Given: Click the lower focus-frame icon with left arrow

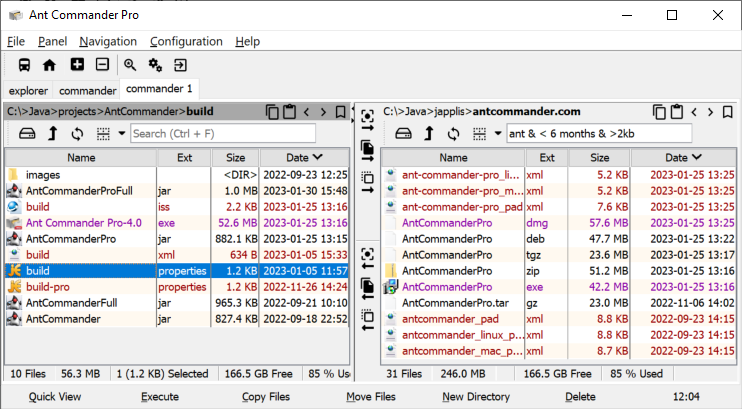Looking at the screenshot, I should point(367,258).
